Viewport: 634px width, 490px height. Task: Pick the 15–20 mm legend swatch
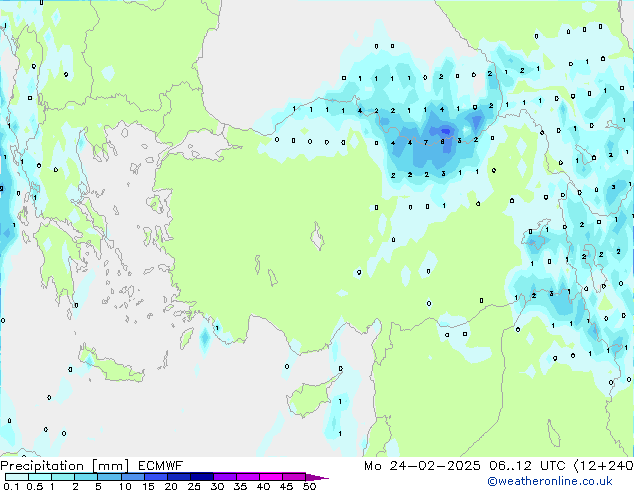(x=155, y=477)
